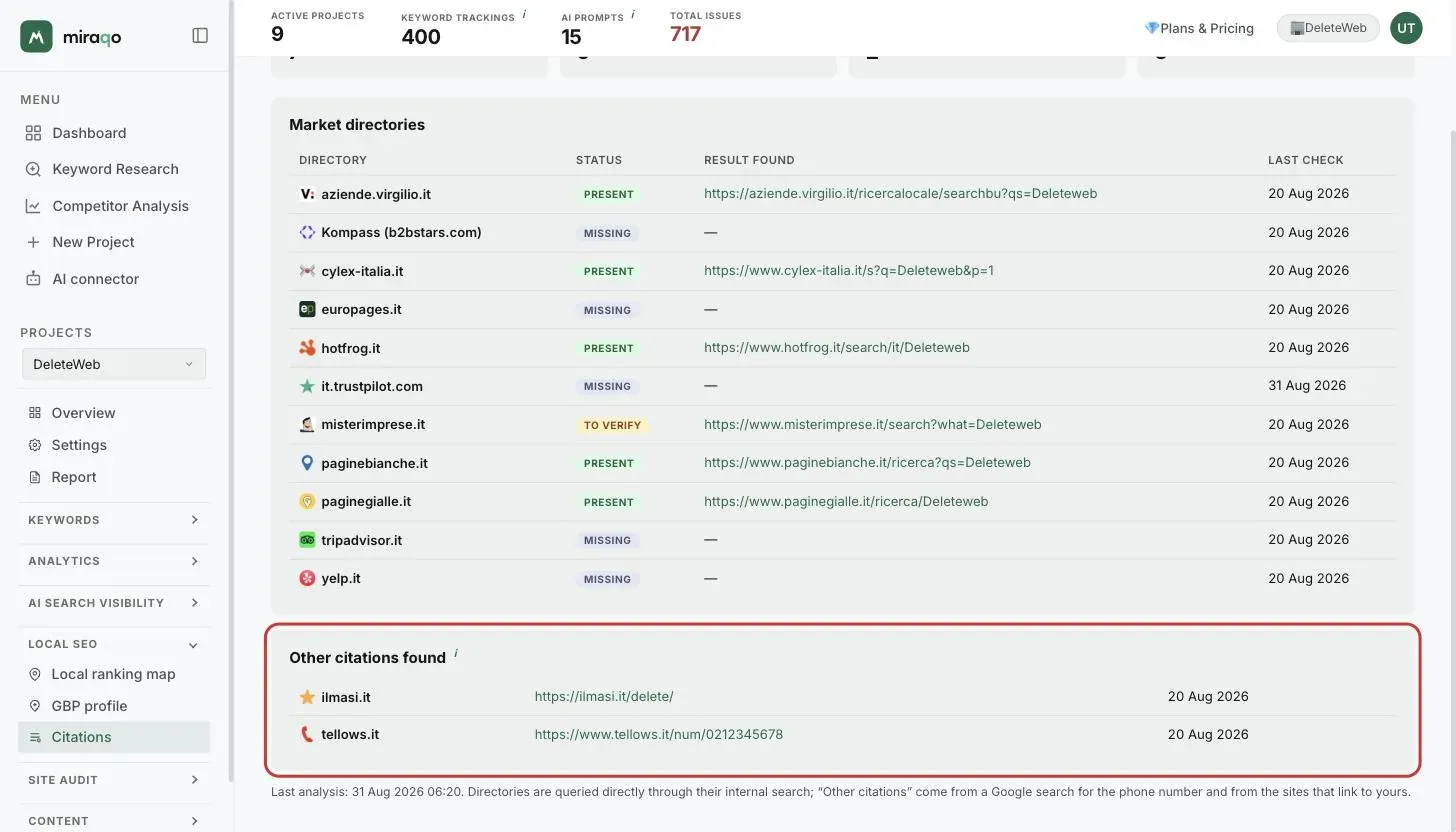Open the paginebianche.it result link
Viewport: 1456px width, 832px height.
(x=867, y=462)
